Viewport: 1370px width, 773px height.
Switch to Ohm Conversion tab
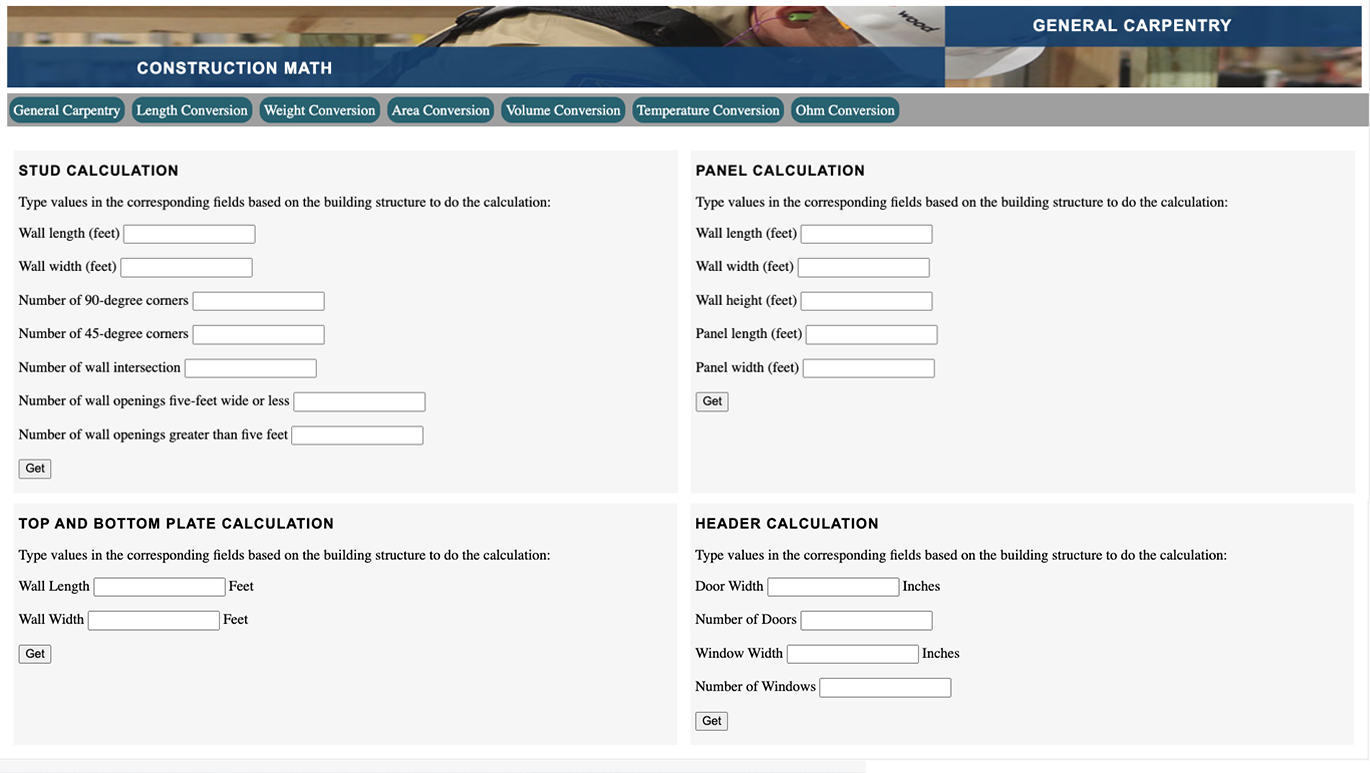click(x=845, y=110)
